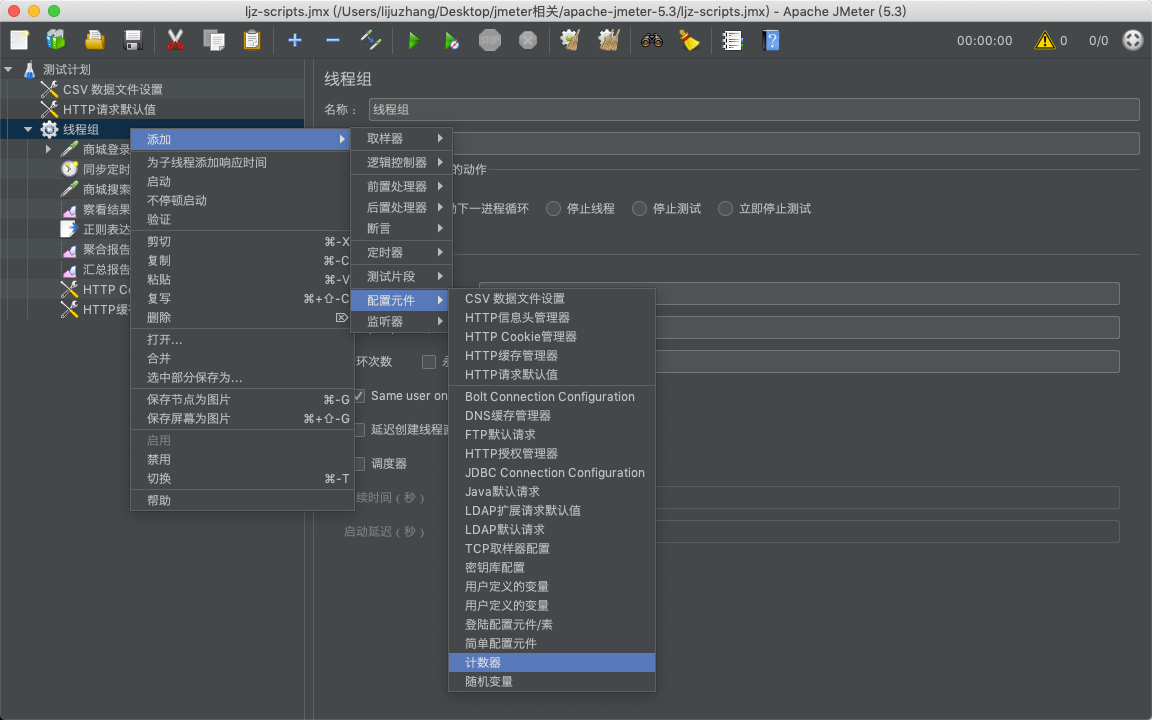Choose 随机变量 from the config menu
The image size is (1152, 720).
[552, 682]
